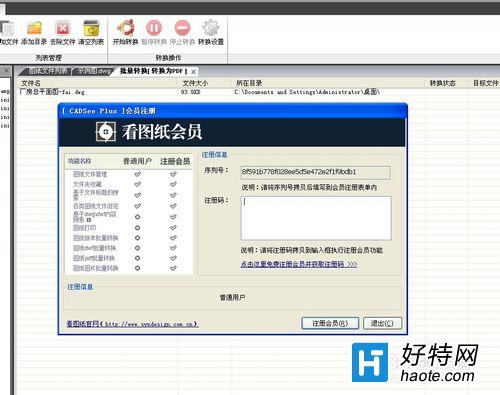Click the File Size column header

(x=195, y=83)
